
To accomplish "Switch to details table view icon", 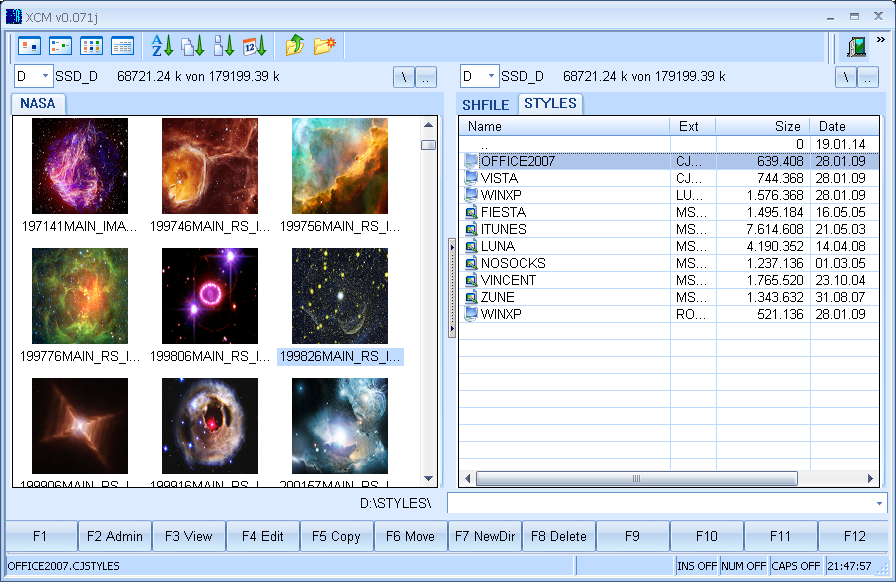I will (122, 45).
